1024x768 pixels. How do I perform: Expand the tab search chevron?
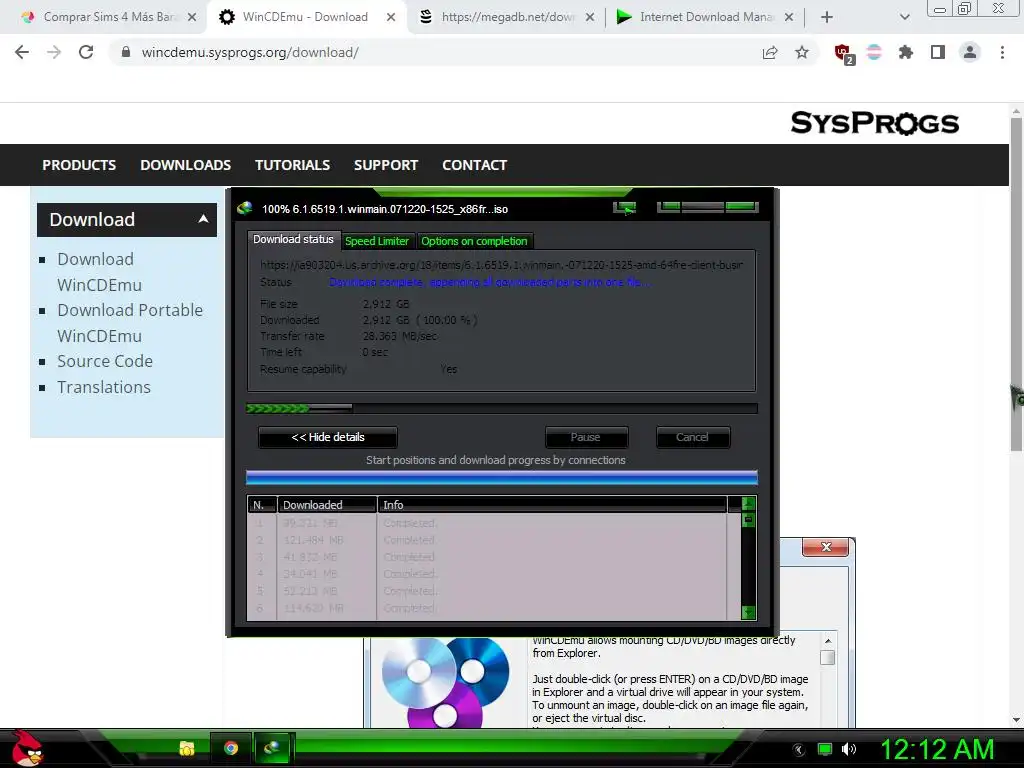[x=904, y=17]
